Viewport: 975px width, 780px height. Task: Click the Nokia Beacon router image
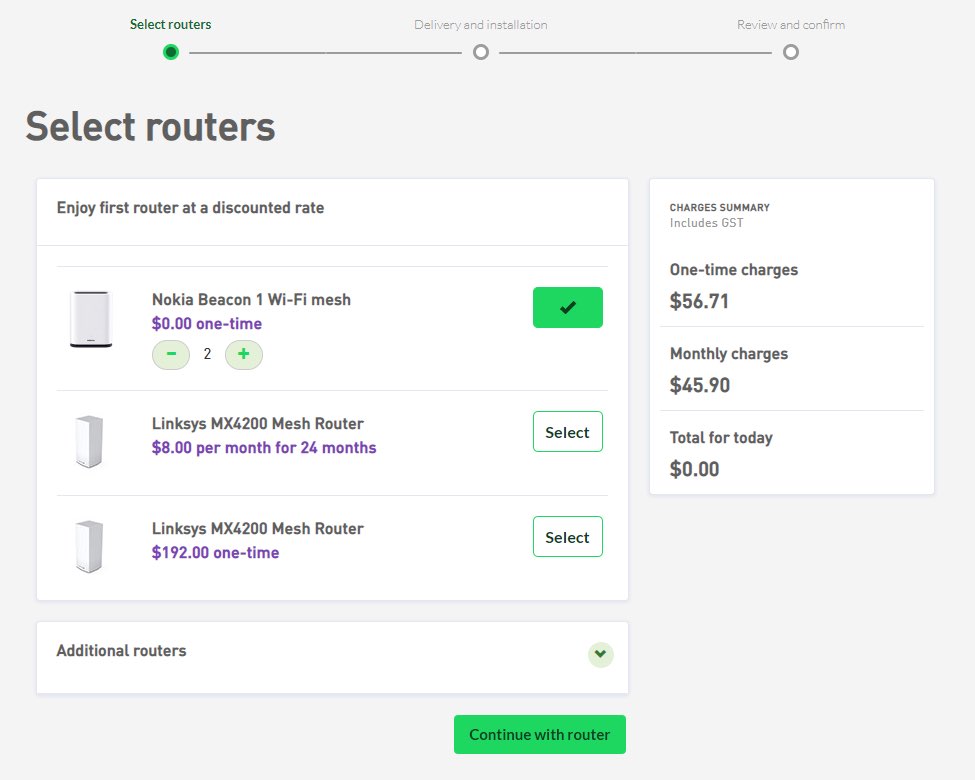90,320
